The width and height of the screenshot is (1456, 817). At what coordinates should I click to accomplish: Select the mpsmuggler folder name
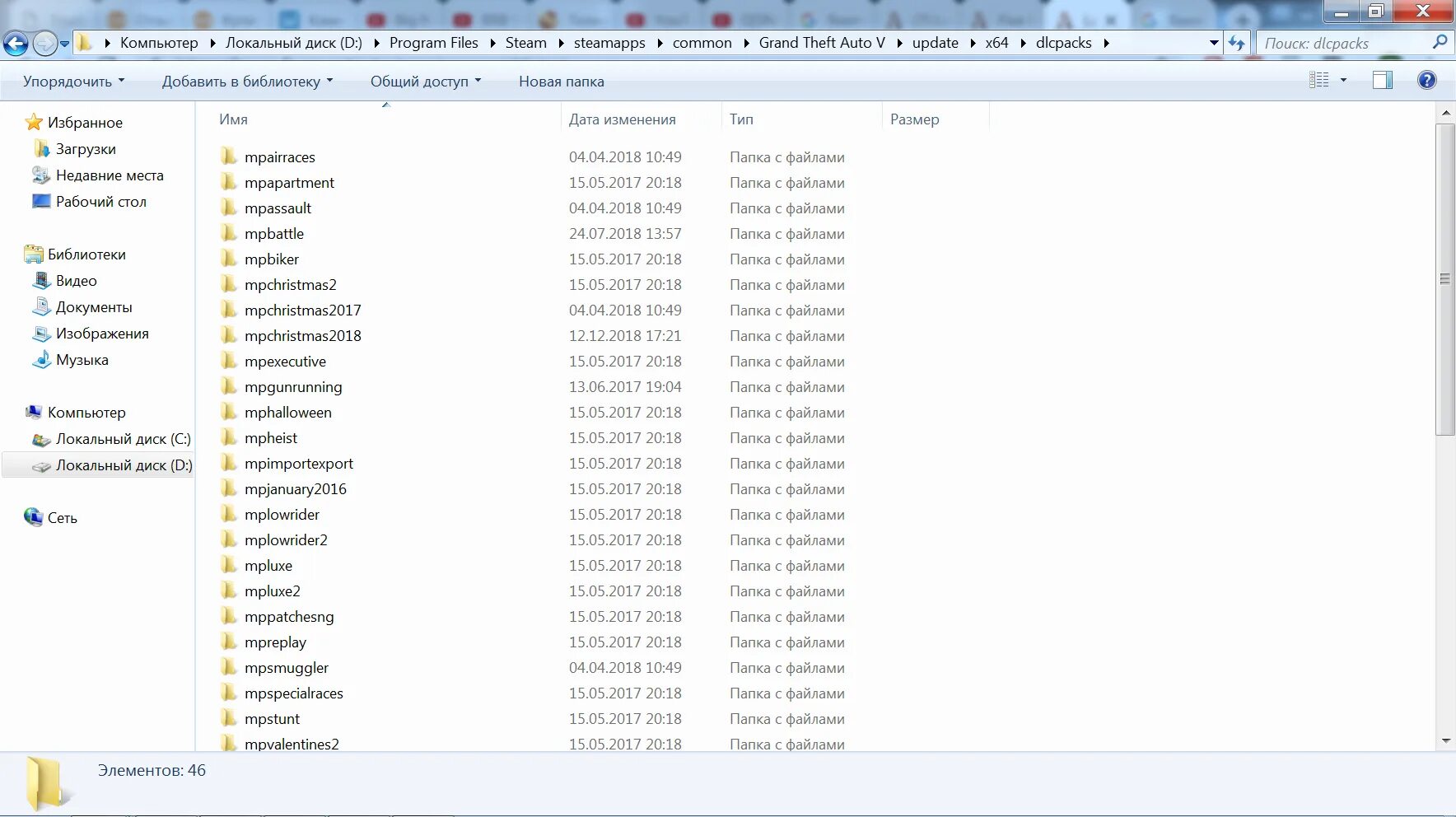pos(287,667)
